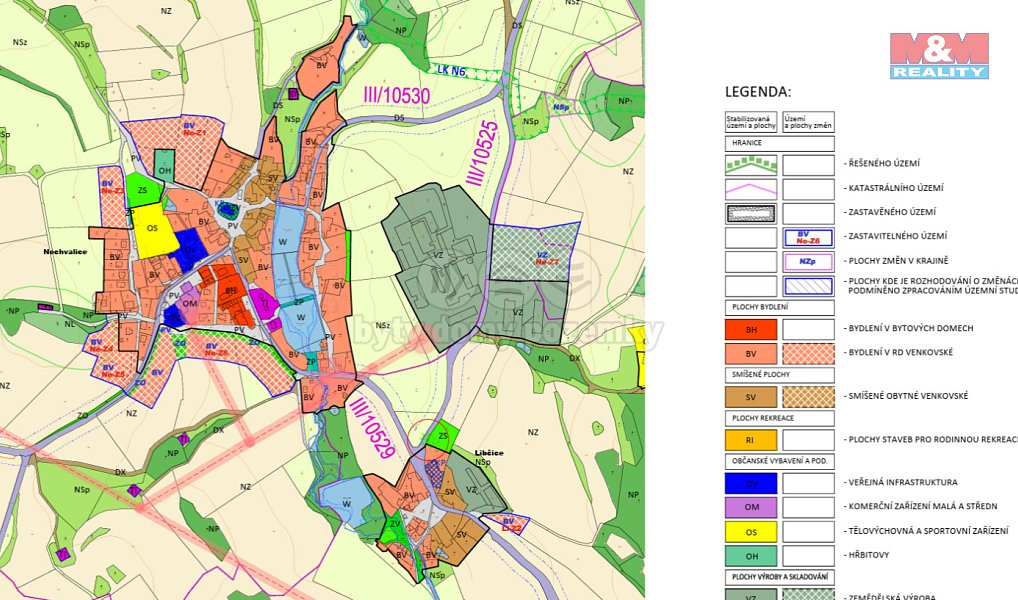
Task: Click the green dashed Řešeného území legend symbol
Action: pyautogui.click(x=751, y=165)
